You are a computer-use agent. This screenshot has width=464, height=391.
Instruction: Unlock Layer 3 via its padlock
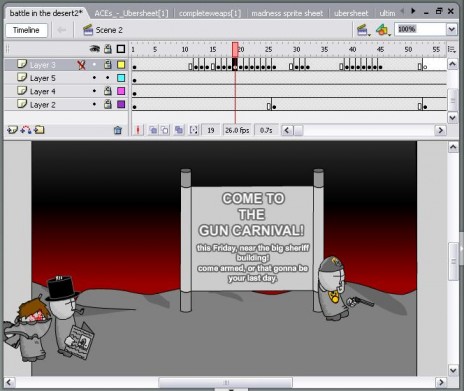point(107,64)
